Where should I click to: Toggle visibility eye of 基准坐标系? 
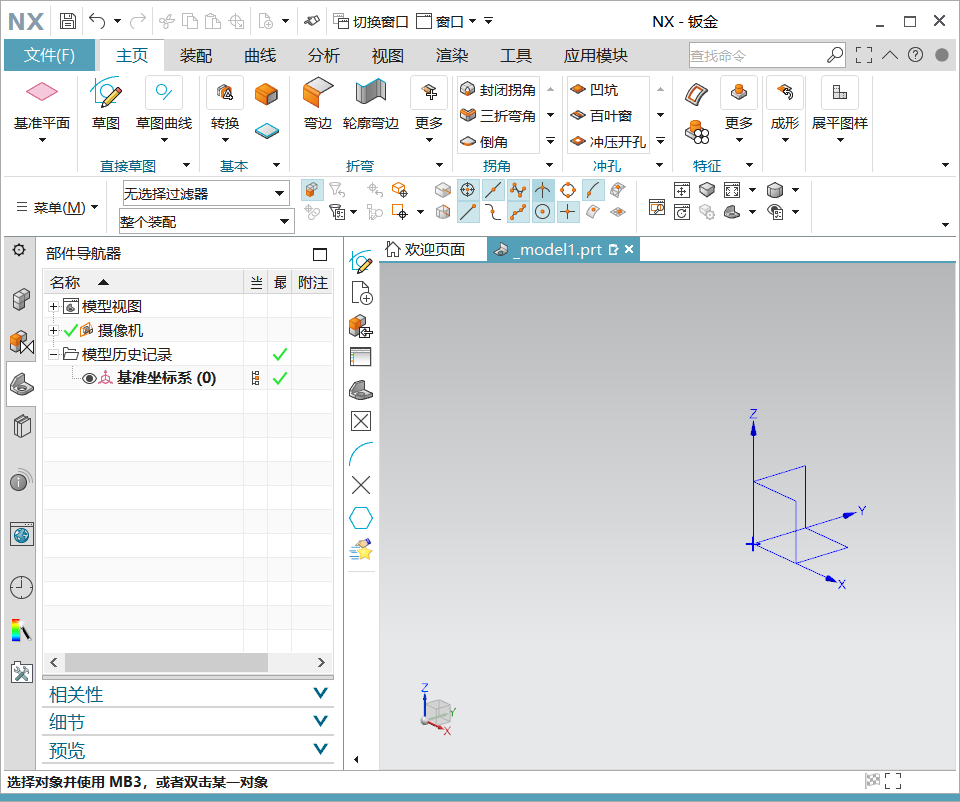pos(89,378)
